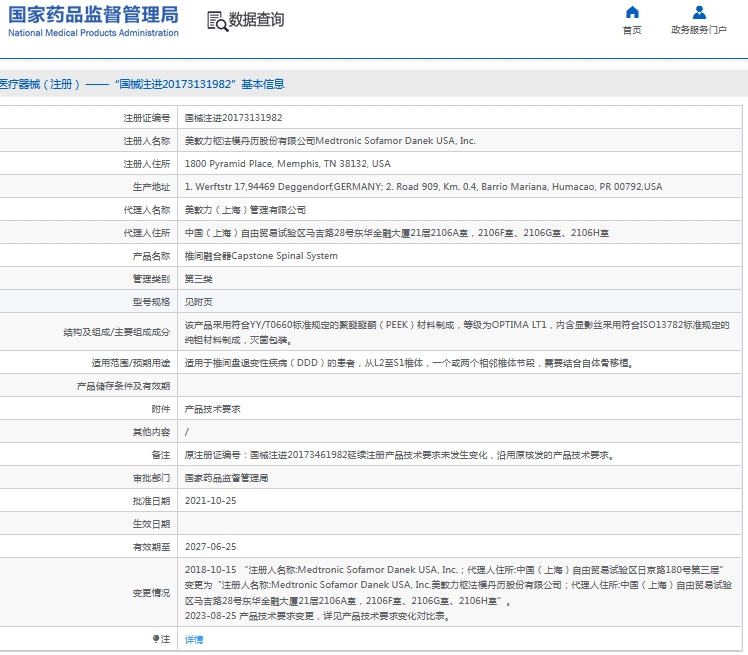Click agent address 马吉路28号东华金融大厦
748x655 pixels.
(x=396, y=233)
